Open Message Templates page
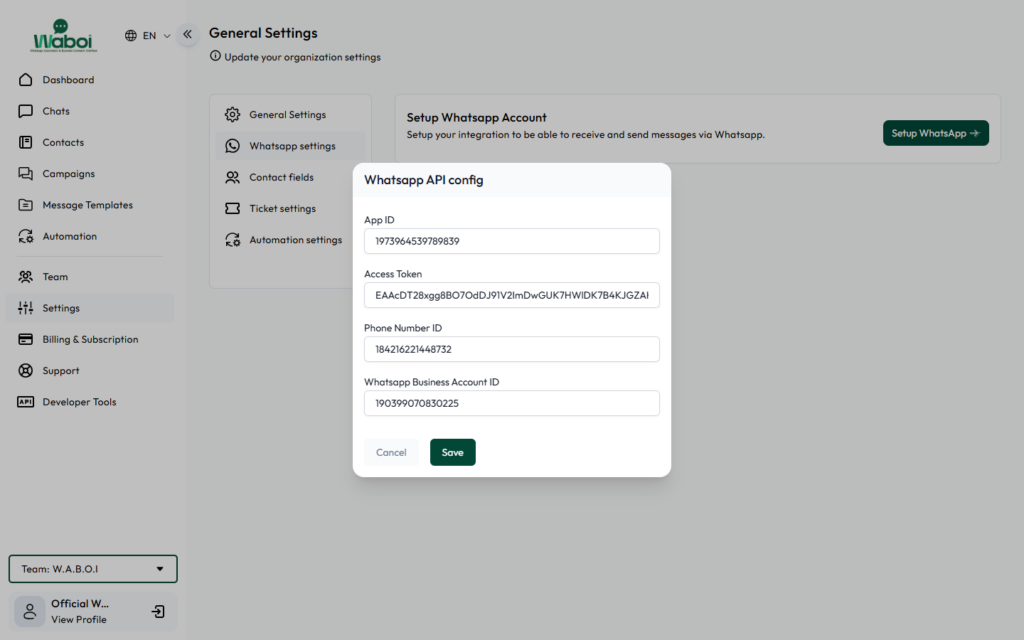Image resolution: width=1024 pixels, height=640 pixels. (90, 205)
